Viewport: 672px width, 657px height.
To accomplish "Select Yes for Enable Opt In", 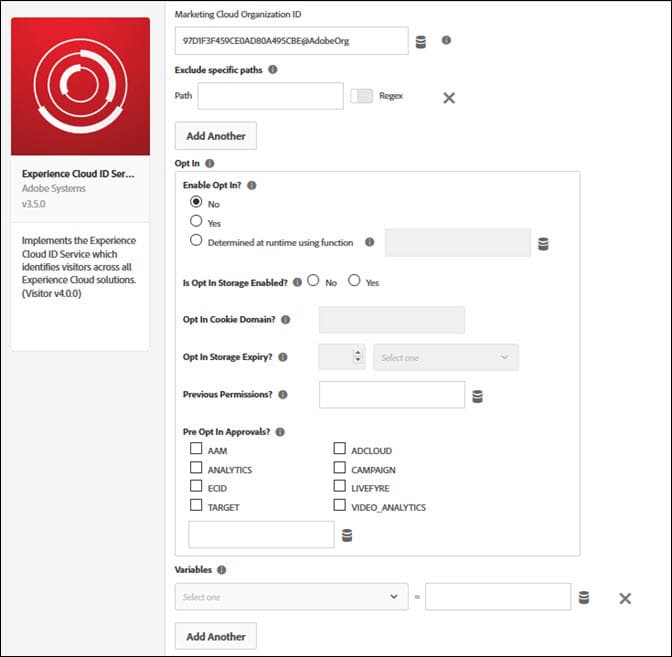I will click(196, 220).
